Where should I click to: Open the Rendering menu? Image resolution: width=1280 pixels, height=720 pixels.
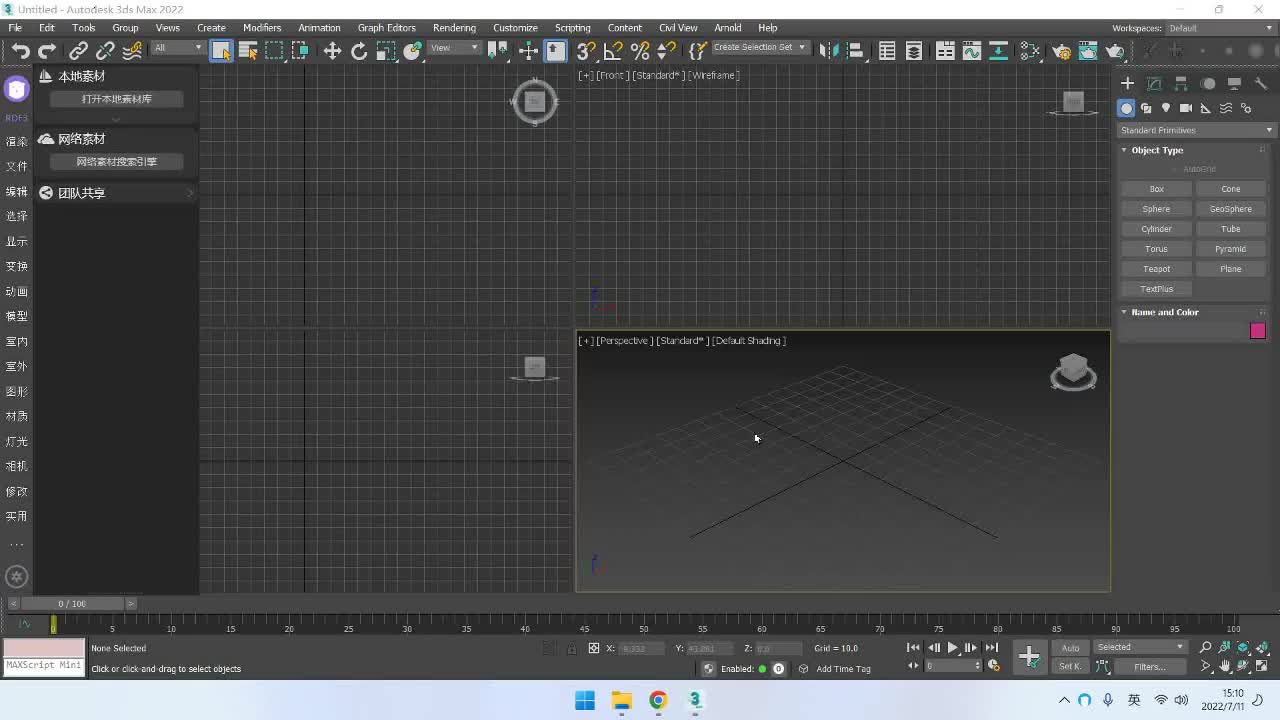click(454, 28)
